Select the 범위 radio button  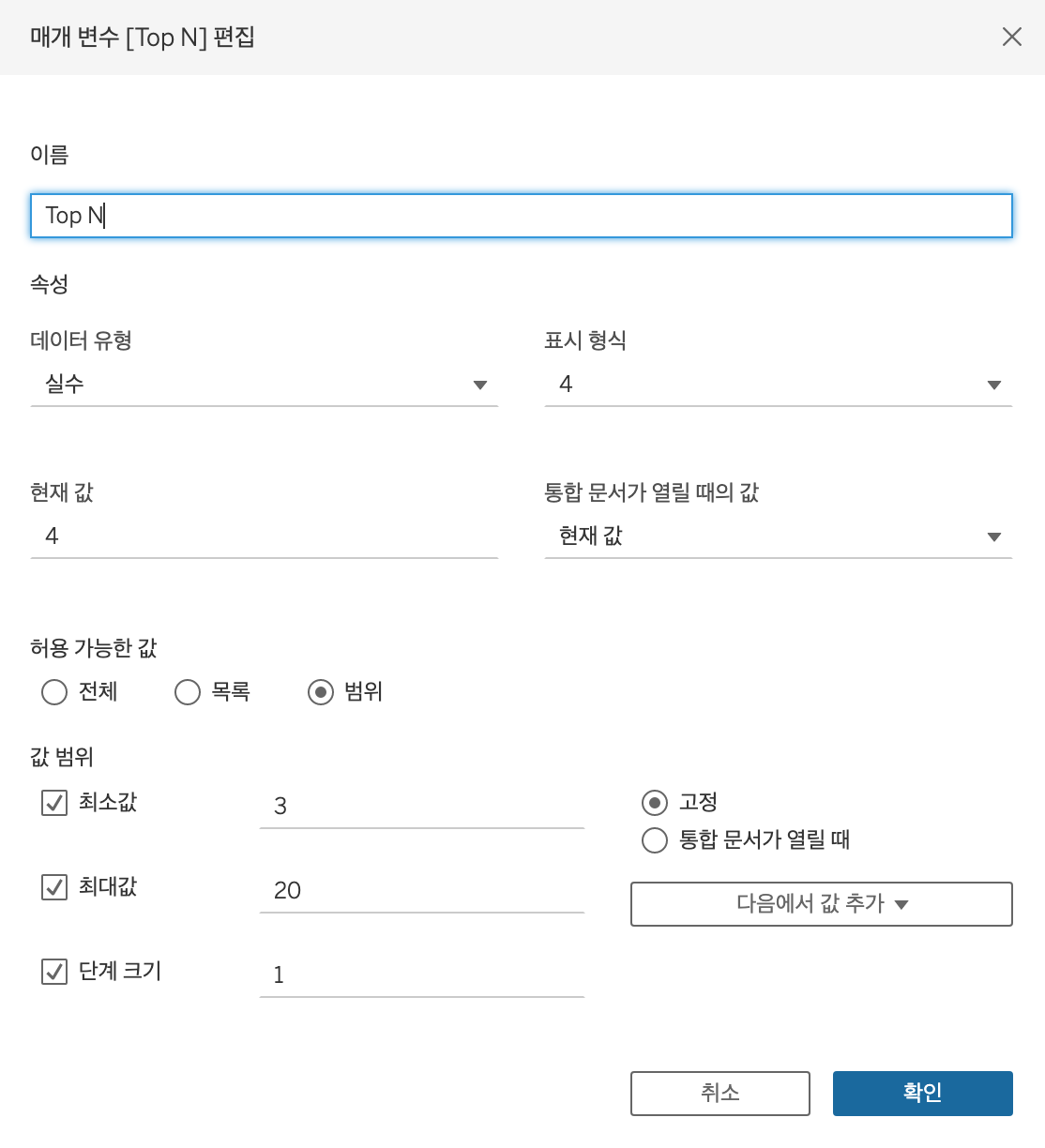tap(321, 692)
